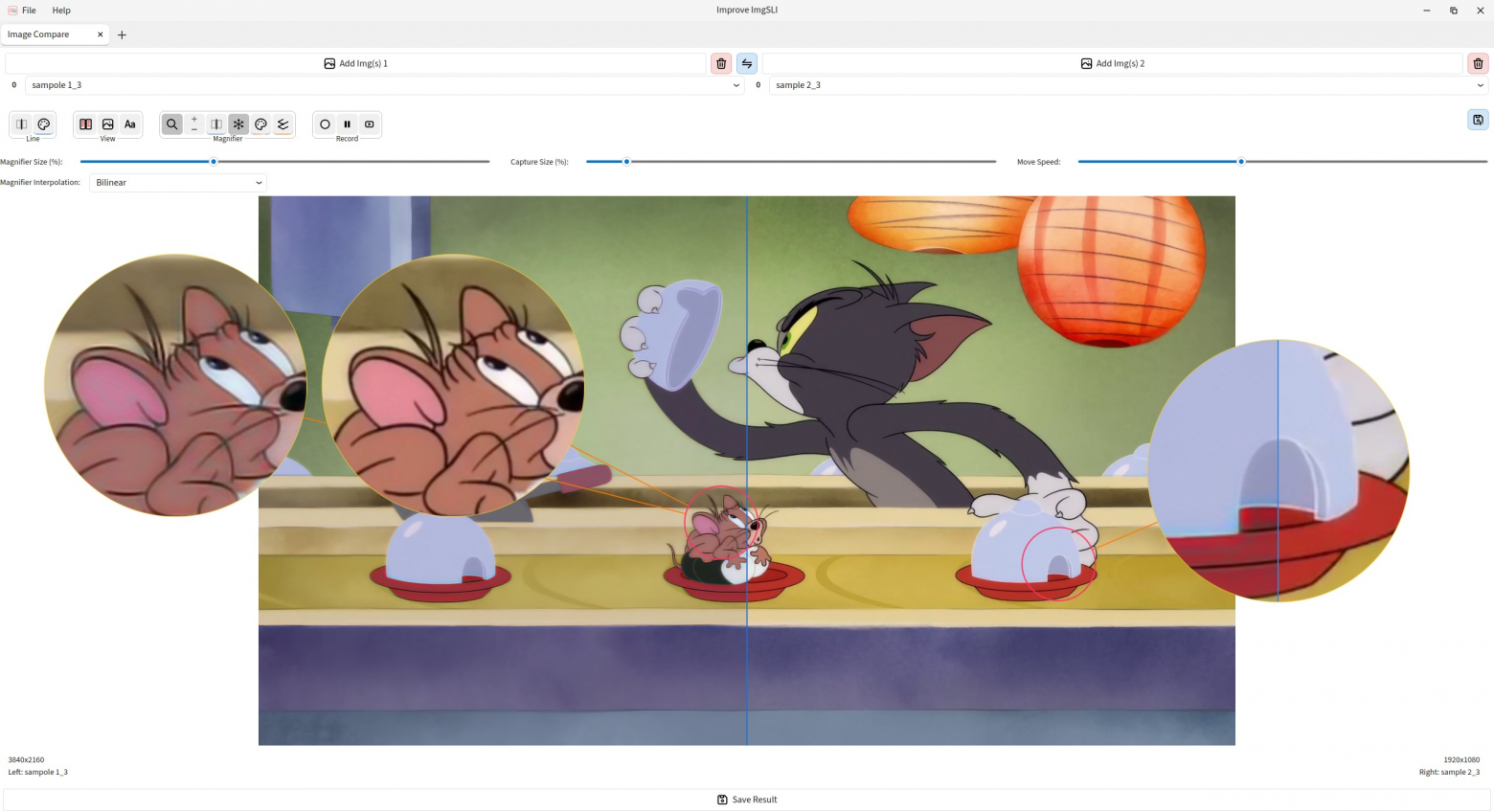Toggle the divider line visibility button
This screenshot has width=1494, height=812.
(x=22, y=124)
